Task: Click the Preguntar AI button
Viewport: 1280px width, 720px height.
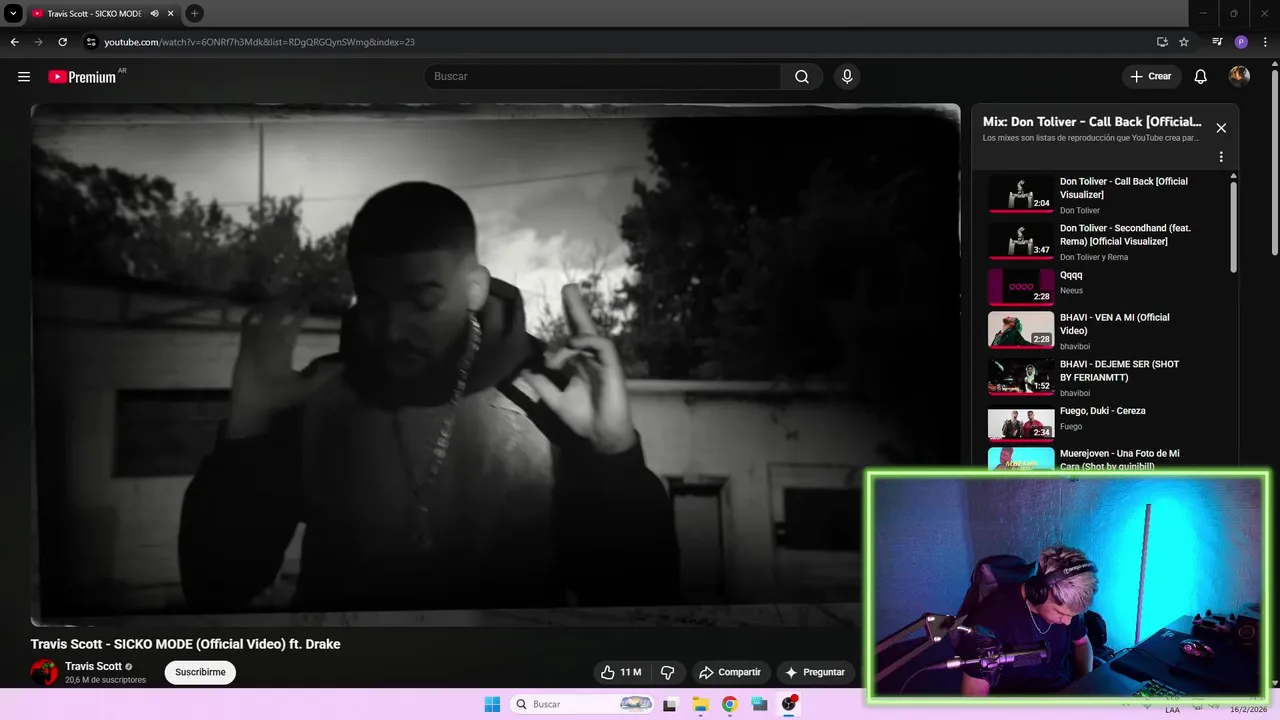Action: pyautogui.click(x=815, y=672)
